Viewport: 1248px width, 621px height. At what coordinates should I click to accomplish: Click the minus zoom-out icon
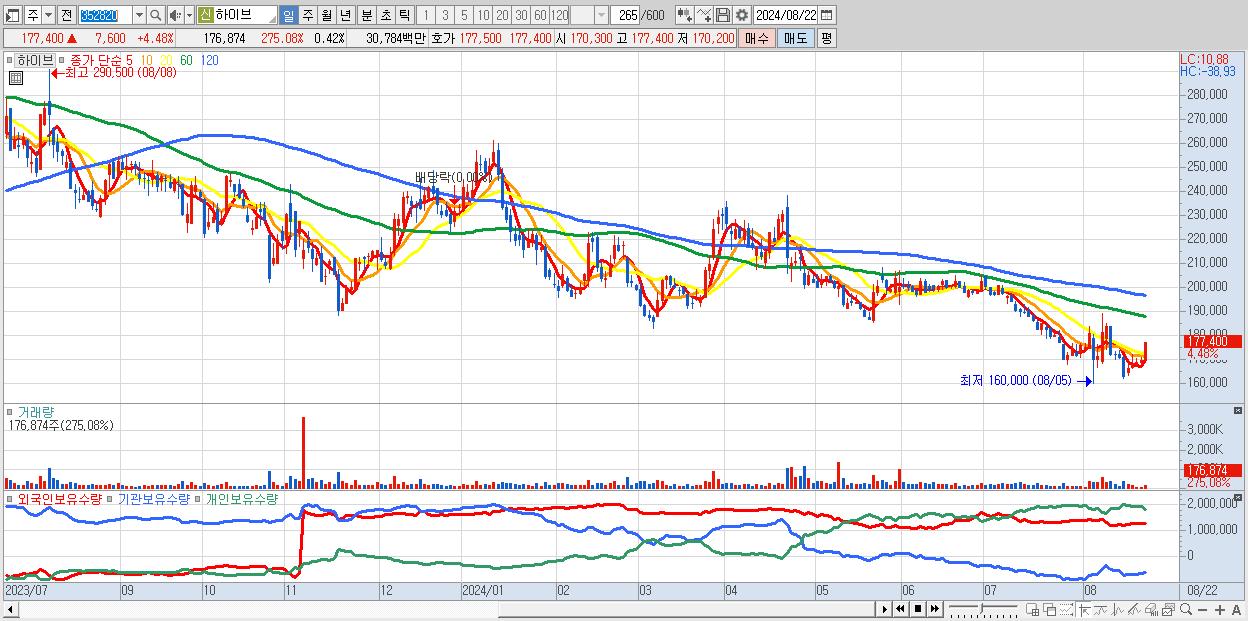click(x=1202, y=610)
